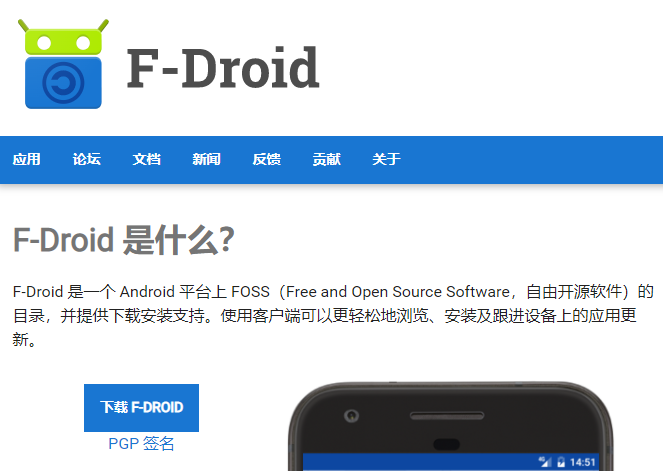Open the 关于 navigation item
Viewport: 663px width, 471px height.
pos(386,159)
